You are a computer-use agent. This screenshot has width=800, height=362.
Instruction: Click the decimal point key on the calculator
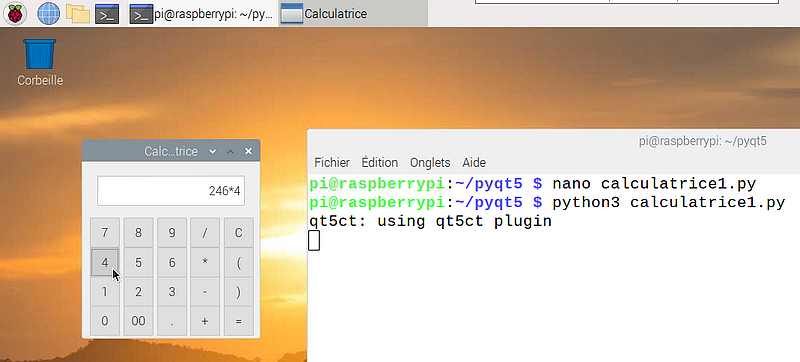point(172,321)
